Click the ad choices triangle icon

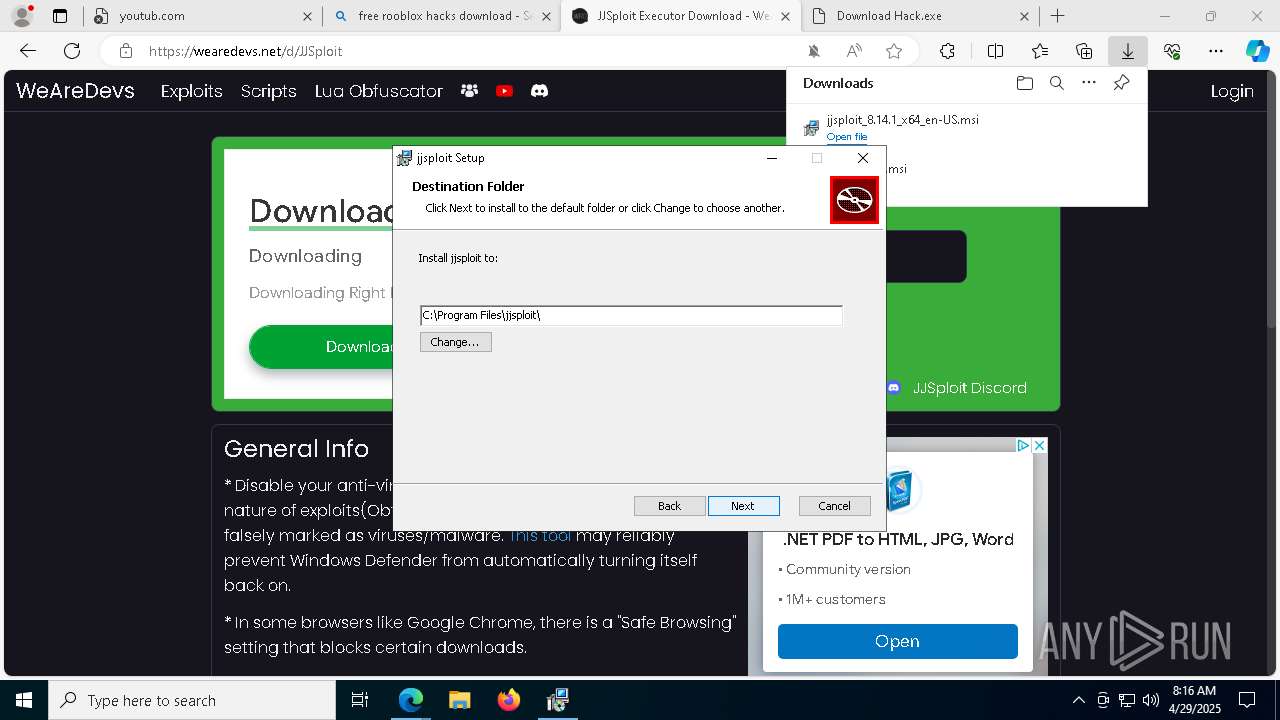[1023, 446]
